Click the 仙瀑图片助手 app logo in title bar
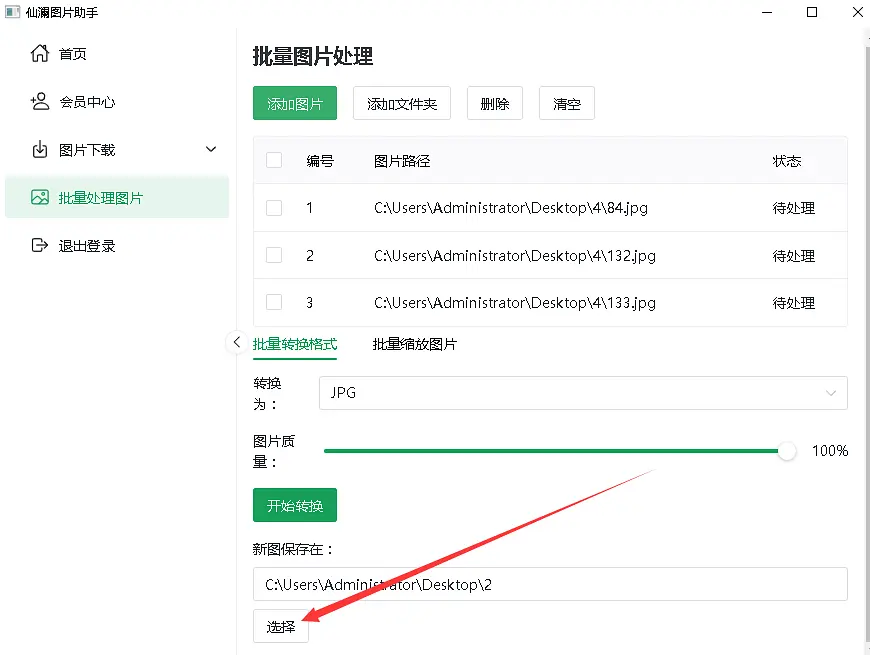Screen dimensions: 870x655 tap(14, 11)
